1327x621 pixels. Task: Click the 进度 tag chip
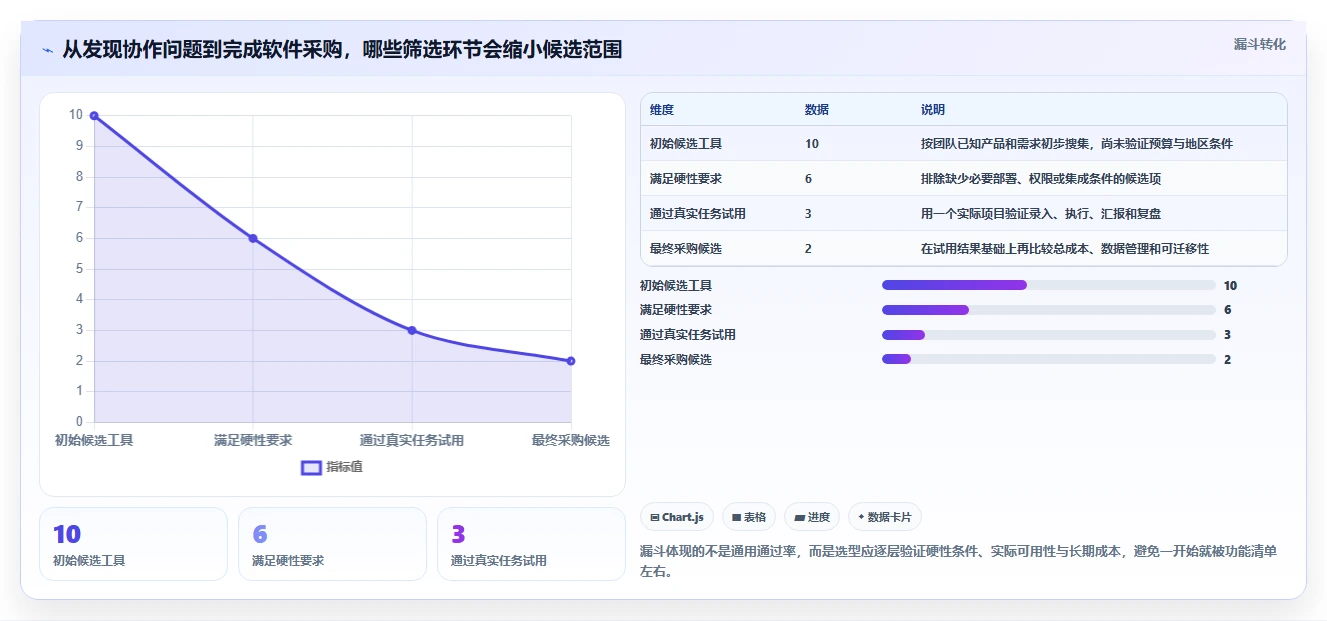812,517
